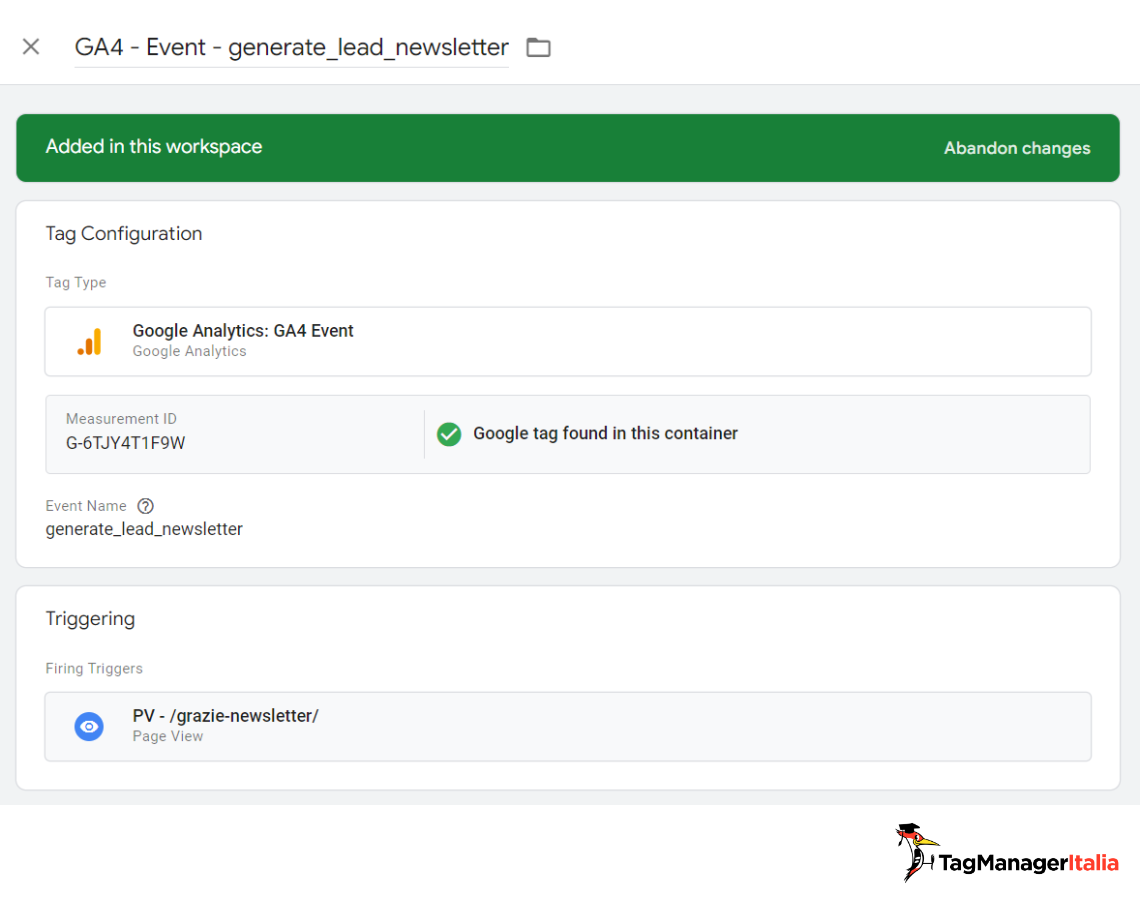
Task: Click the Google Analytics subtitle under tag type
Action: (189, 351)
